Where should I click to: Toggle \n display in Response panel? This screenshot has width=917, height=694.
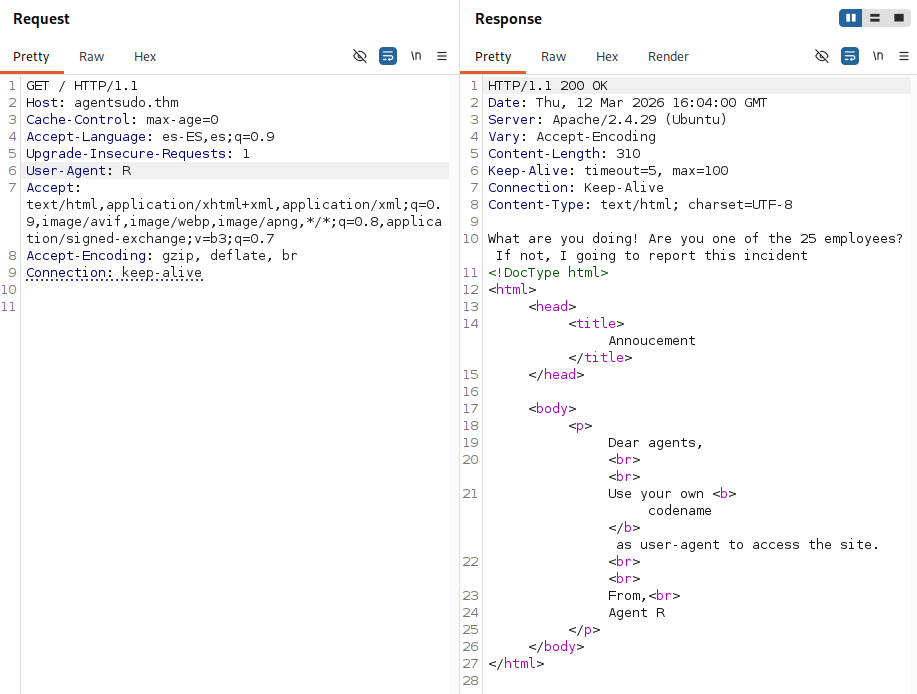coord(878,56)
